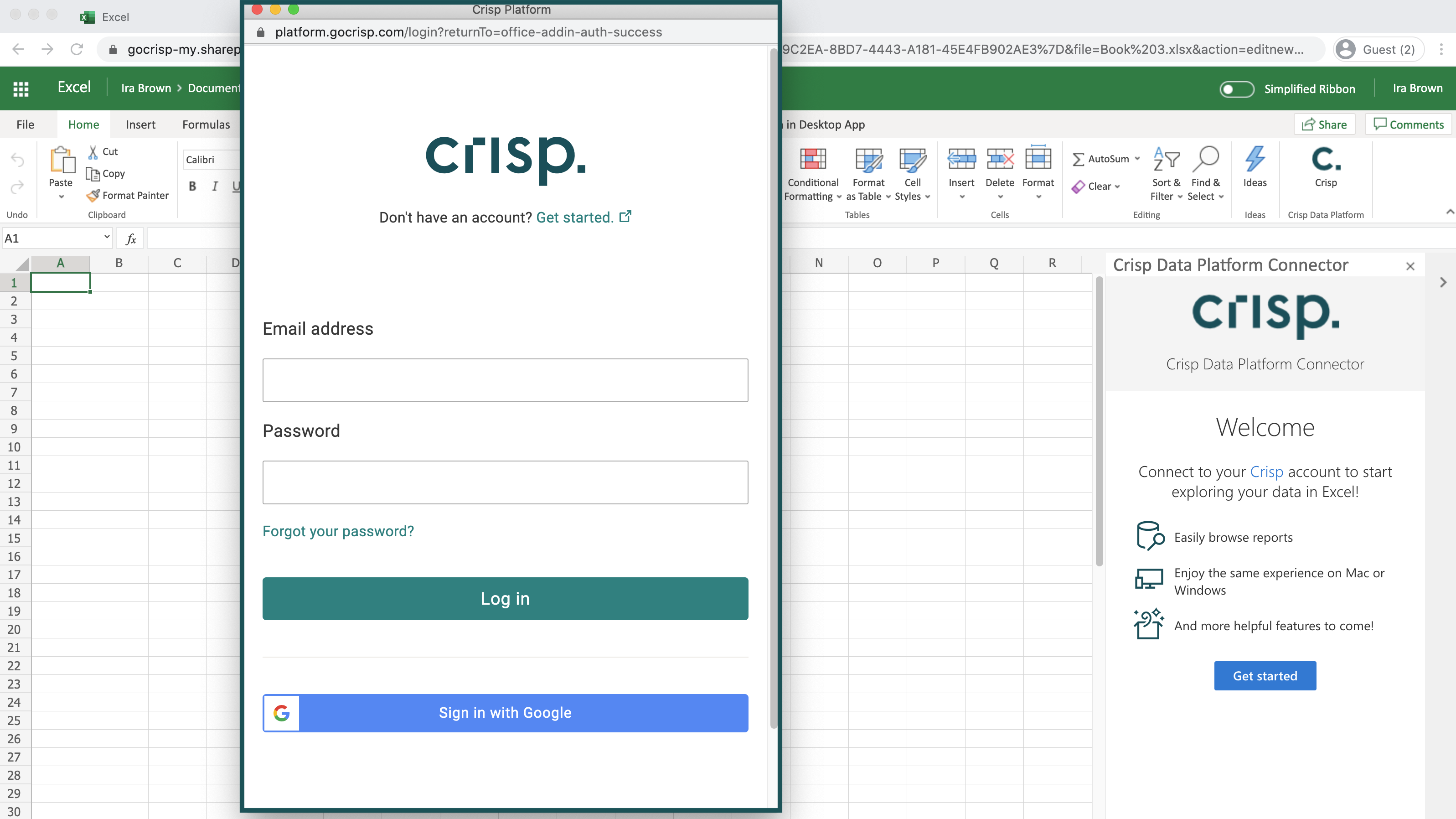Click into the Email address field
This screenshot has width=1456, height=819.
505,380
